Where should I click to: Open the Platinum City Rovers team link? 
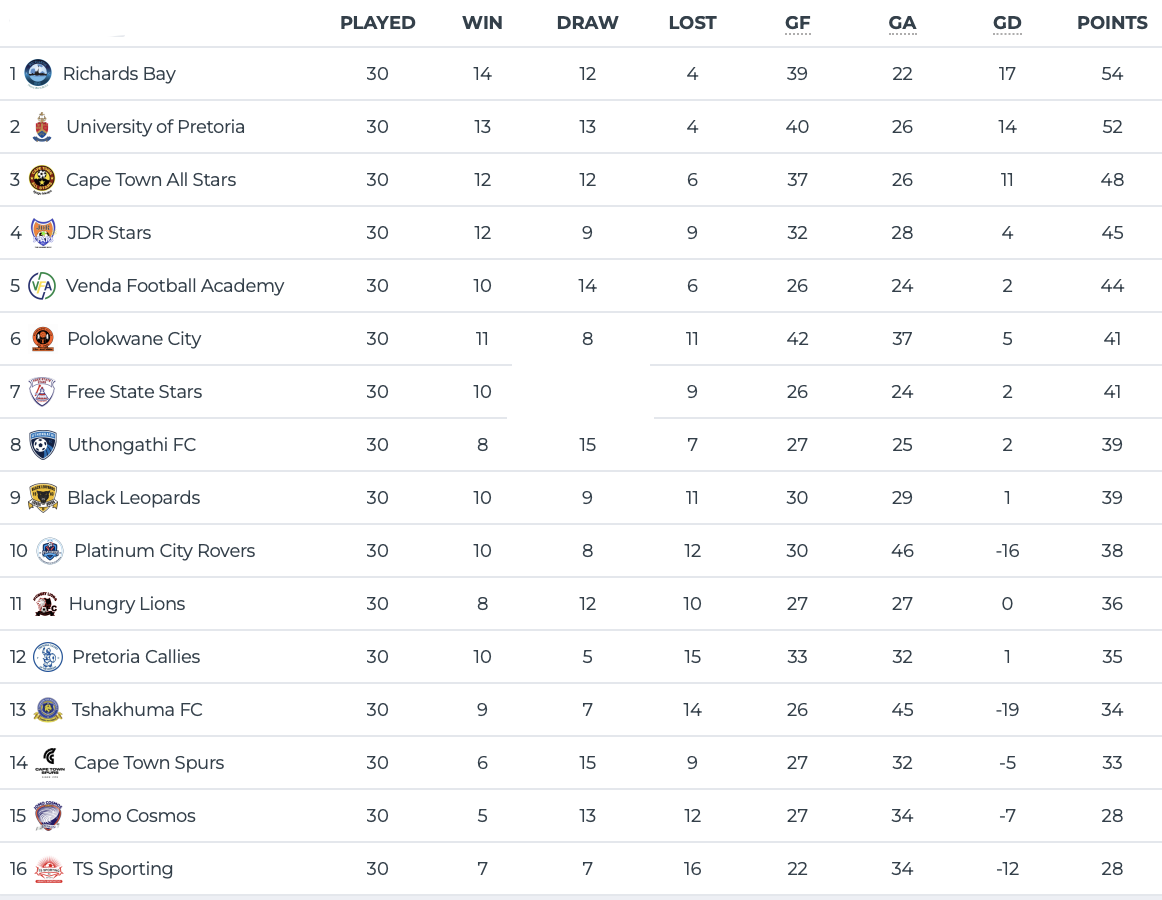coord(164,551)
